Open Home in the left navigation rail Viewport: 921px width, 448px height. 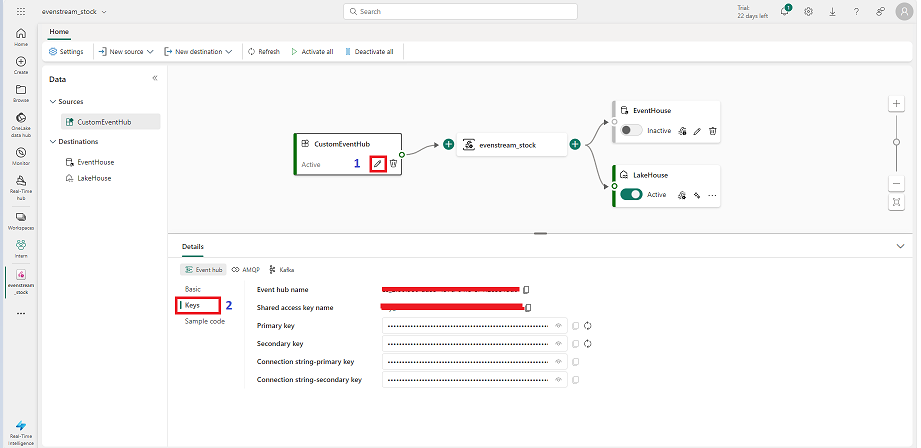click(21, 37)
